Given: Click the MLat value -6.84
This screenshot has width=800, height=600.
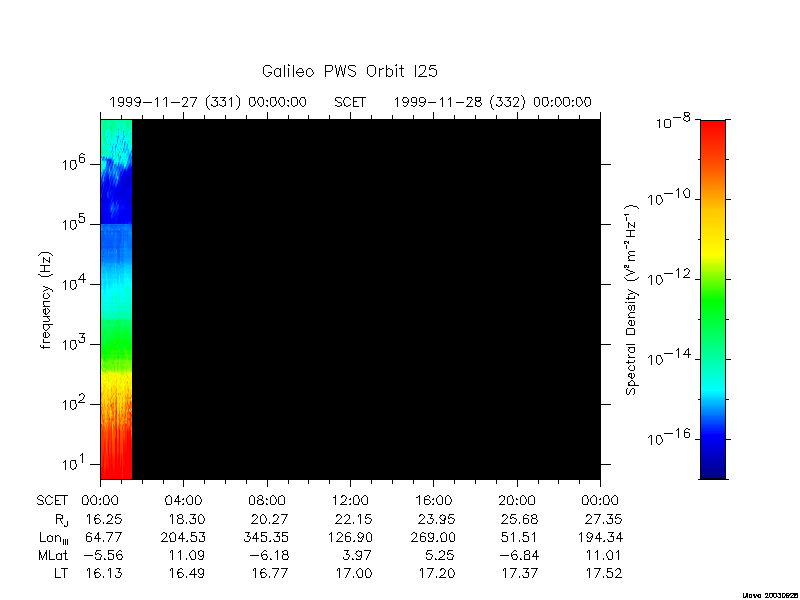Looking at the screenshot, I should click(x=517, y=555).
